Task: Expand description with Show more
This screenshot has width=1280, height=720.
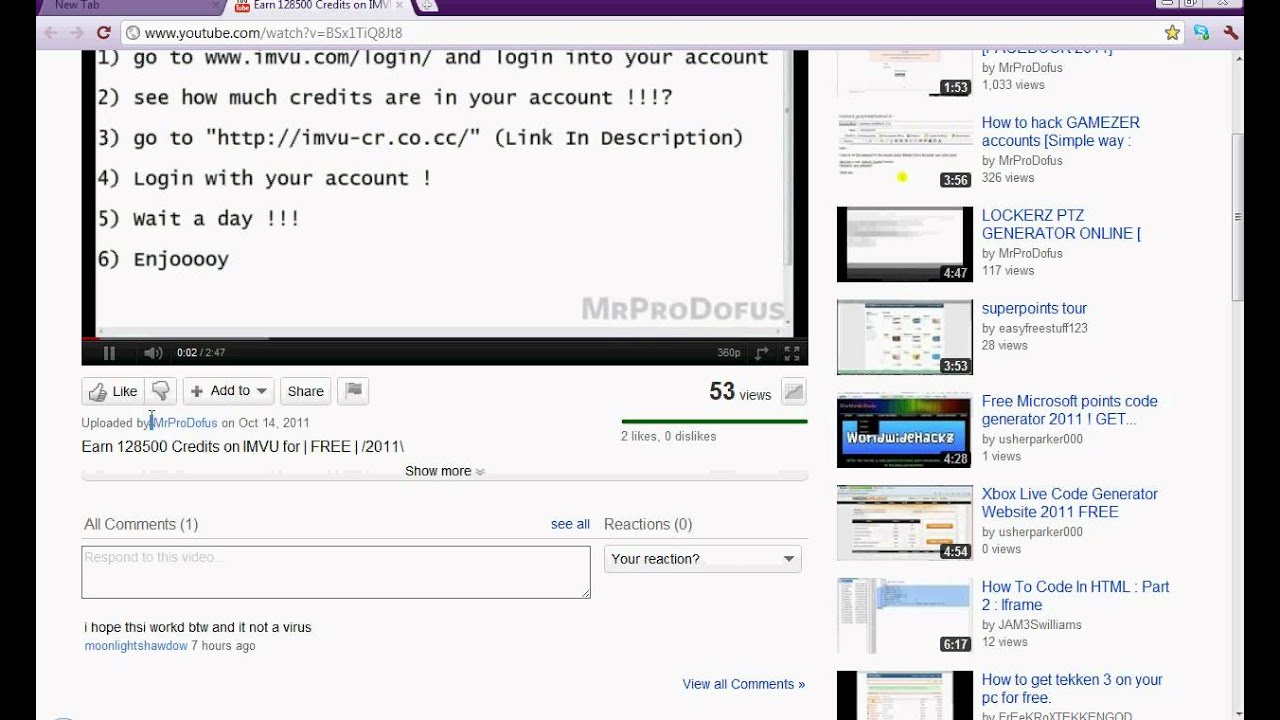Action: pyautogui.click(x=444, y=471)
